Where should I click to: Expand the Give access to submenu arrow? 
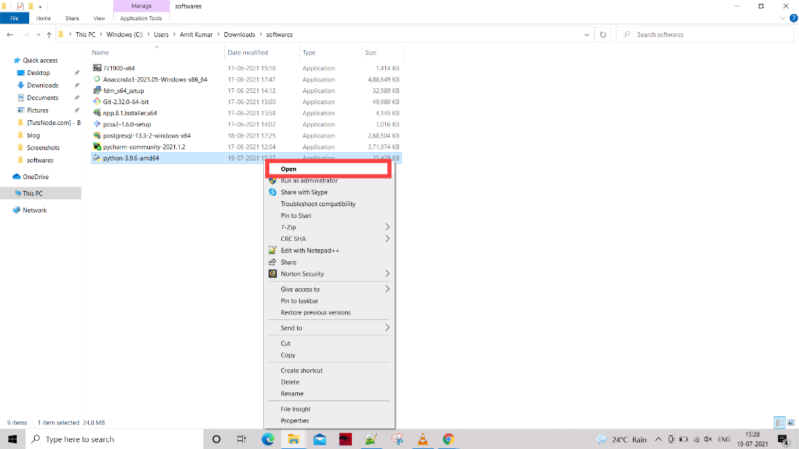click(x=387, y=289)
